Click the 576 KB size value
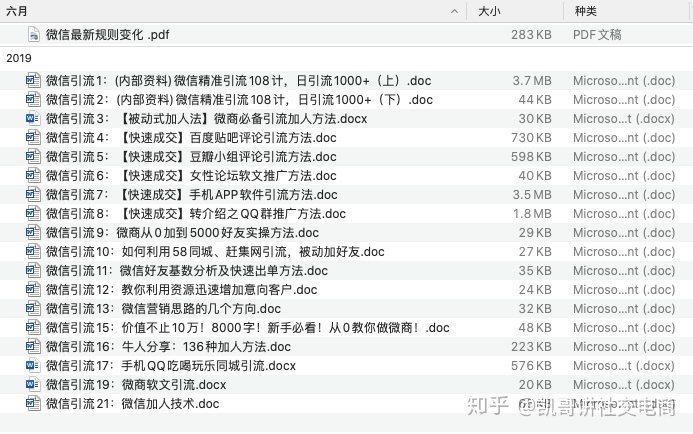Screen dimensions: 693x434 (x=531, y=365)
